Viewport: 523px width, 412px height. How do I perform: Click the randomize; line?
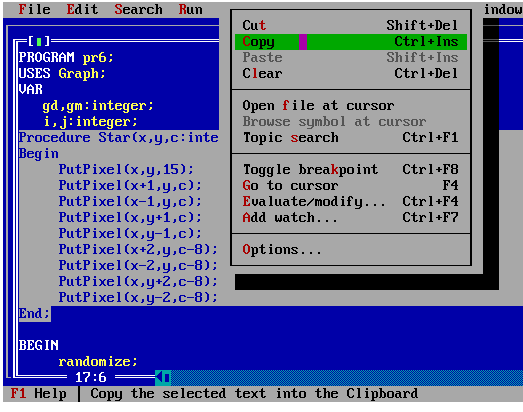tap(98, 362)
